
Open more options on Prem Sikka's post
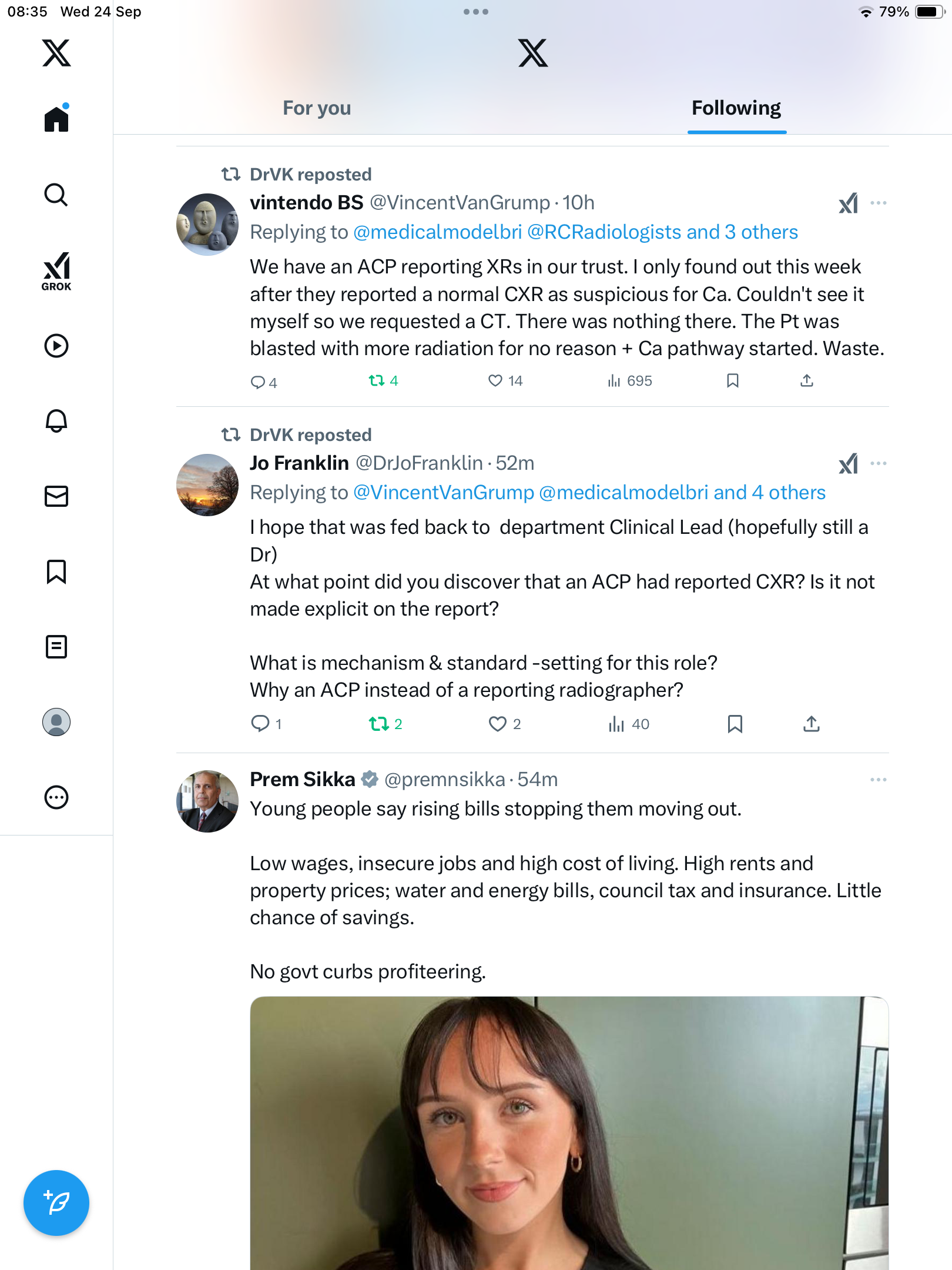(x=878, y=780)
